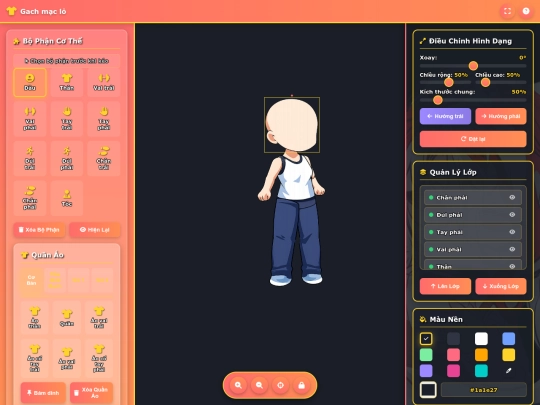Choose the Áo vai trái clothing item
The height and width of the screenshot is (405, 540).
click(99, 317)
